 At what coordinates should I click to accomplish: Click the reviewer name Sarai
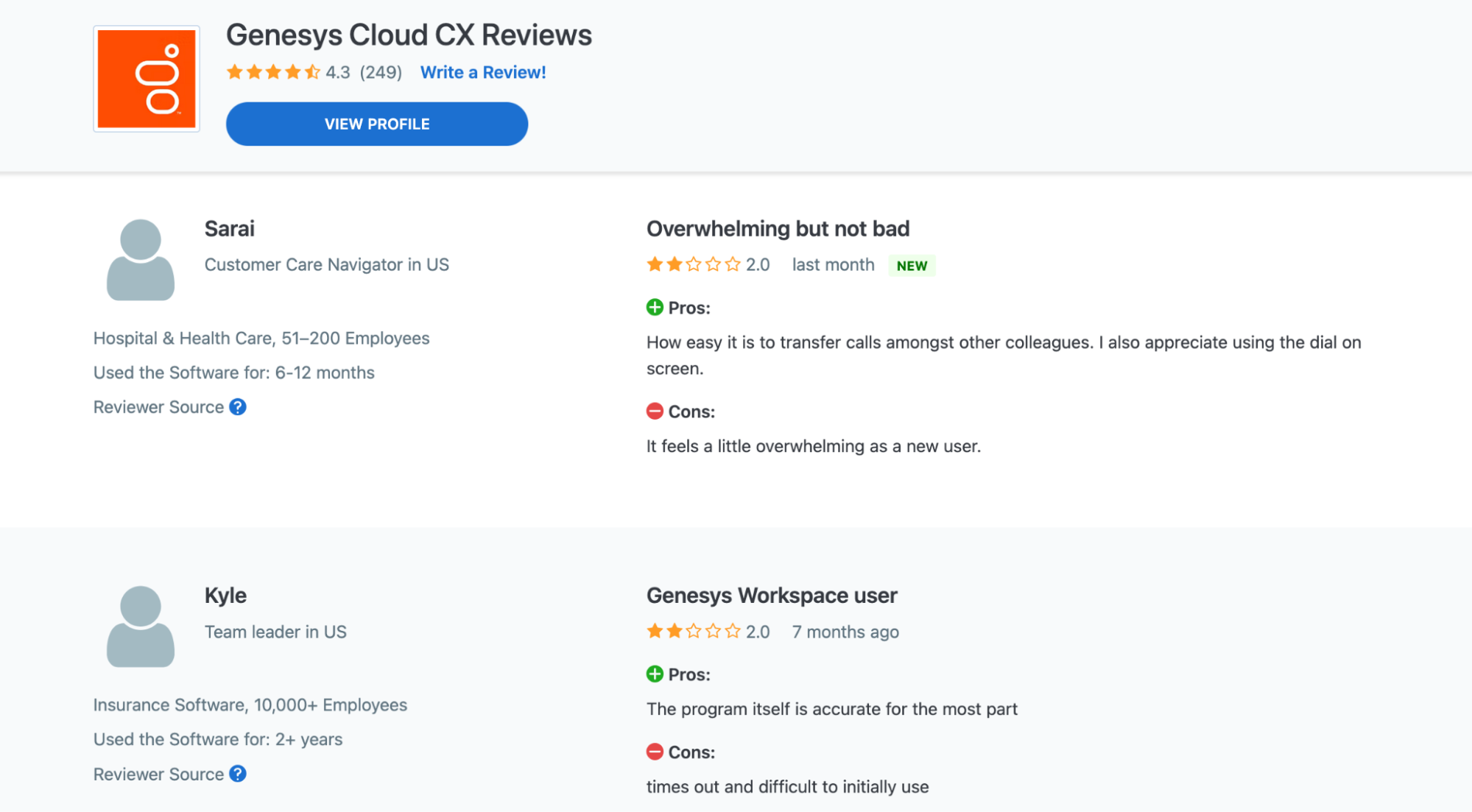229,228
